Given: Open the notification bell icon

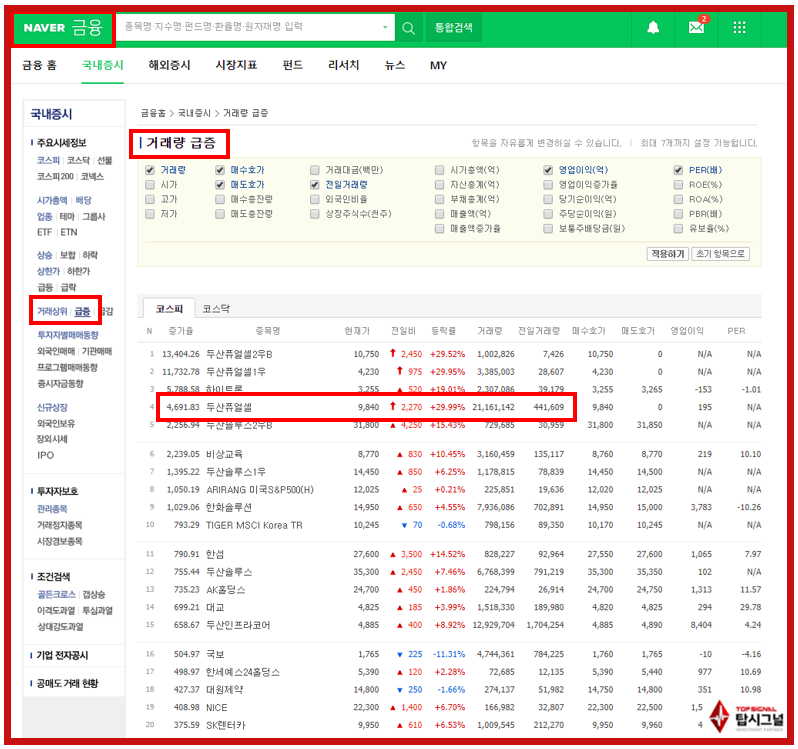Looking at the screenshot, I should click(x=653, y=27).
